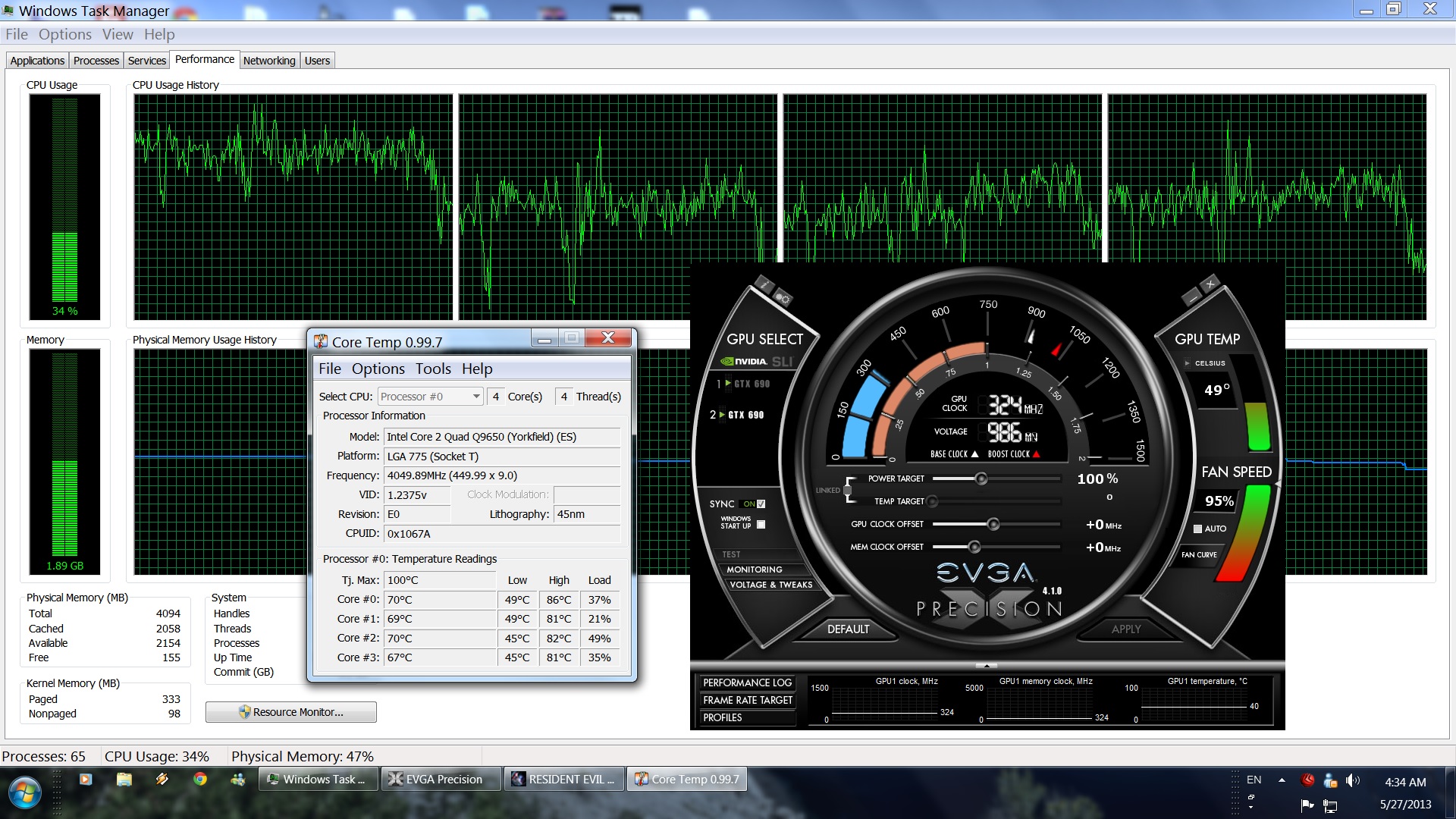Open EVGA Precision info icon
The width and height of the screenshot is (1456, 819).
click(x=764, y=285)
